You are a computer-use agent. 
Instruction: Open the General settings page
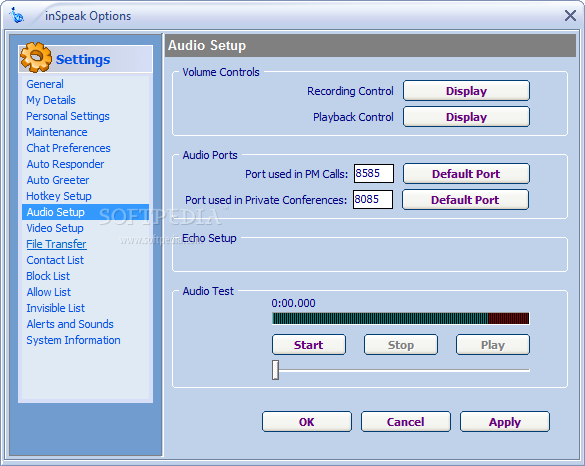pos(45,84)
